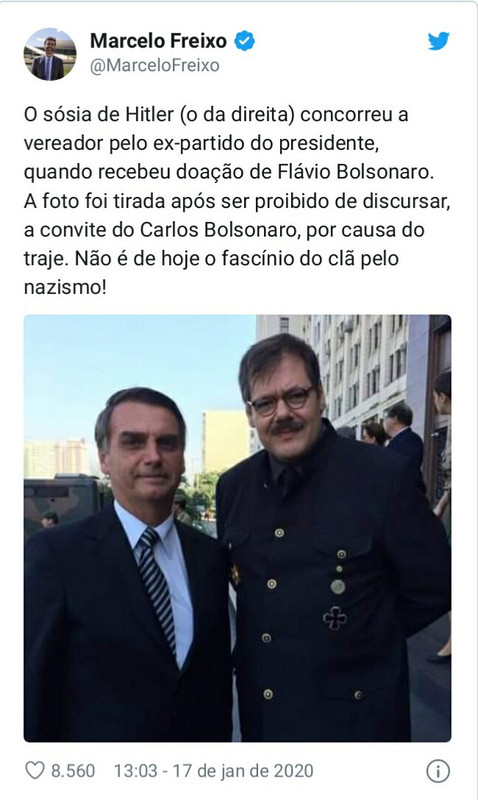Click the blue verified badge

point(244,41)
